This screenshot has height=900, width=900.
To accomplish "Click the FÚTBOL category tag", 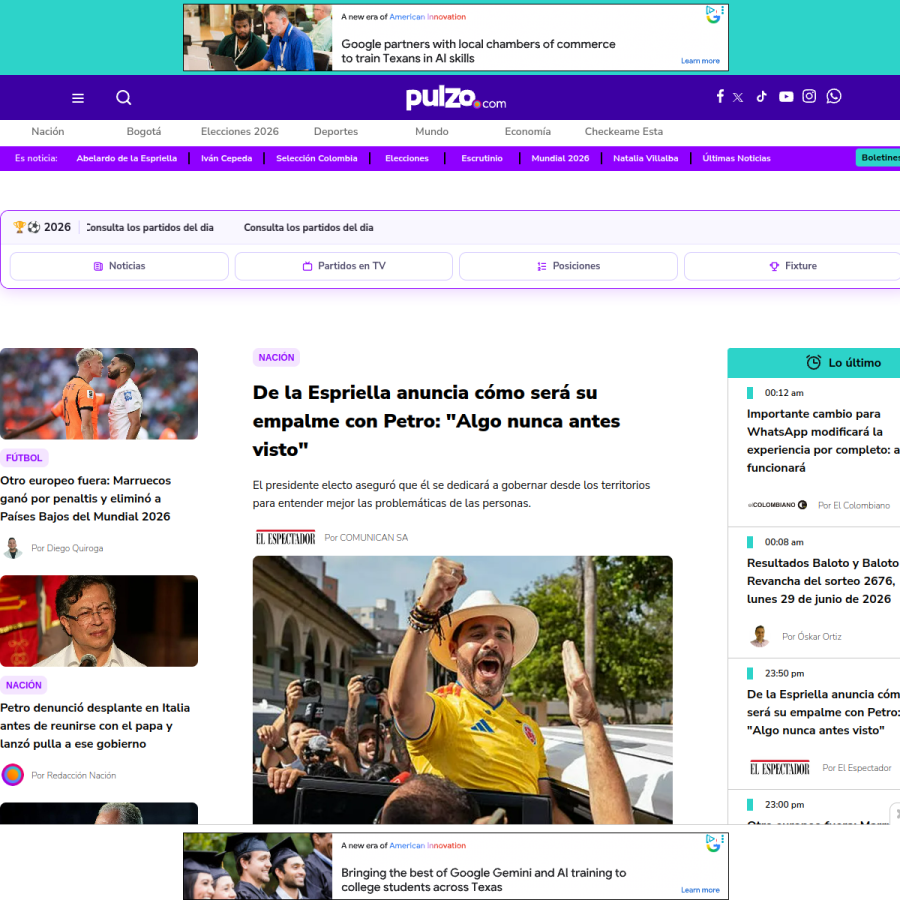I will click(24, 457).
